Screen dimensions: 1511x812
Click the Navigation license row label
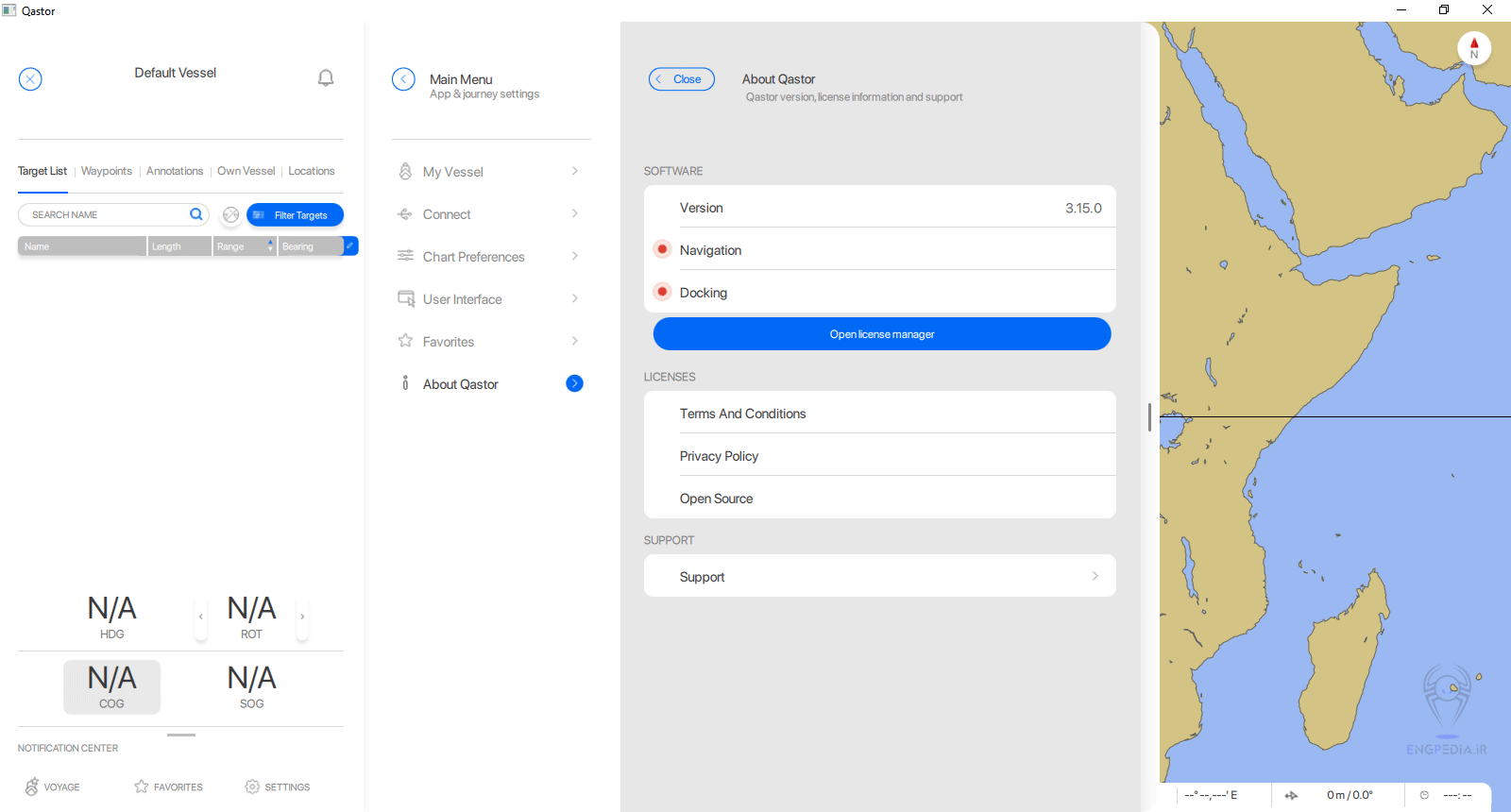[x=710, y=250]
